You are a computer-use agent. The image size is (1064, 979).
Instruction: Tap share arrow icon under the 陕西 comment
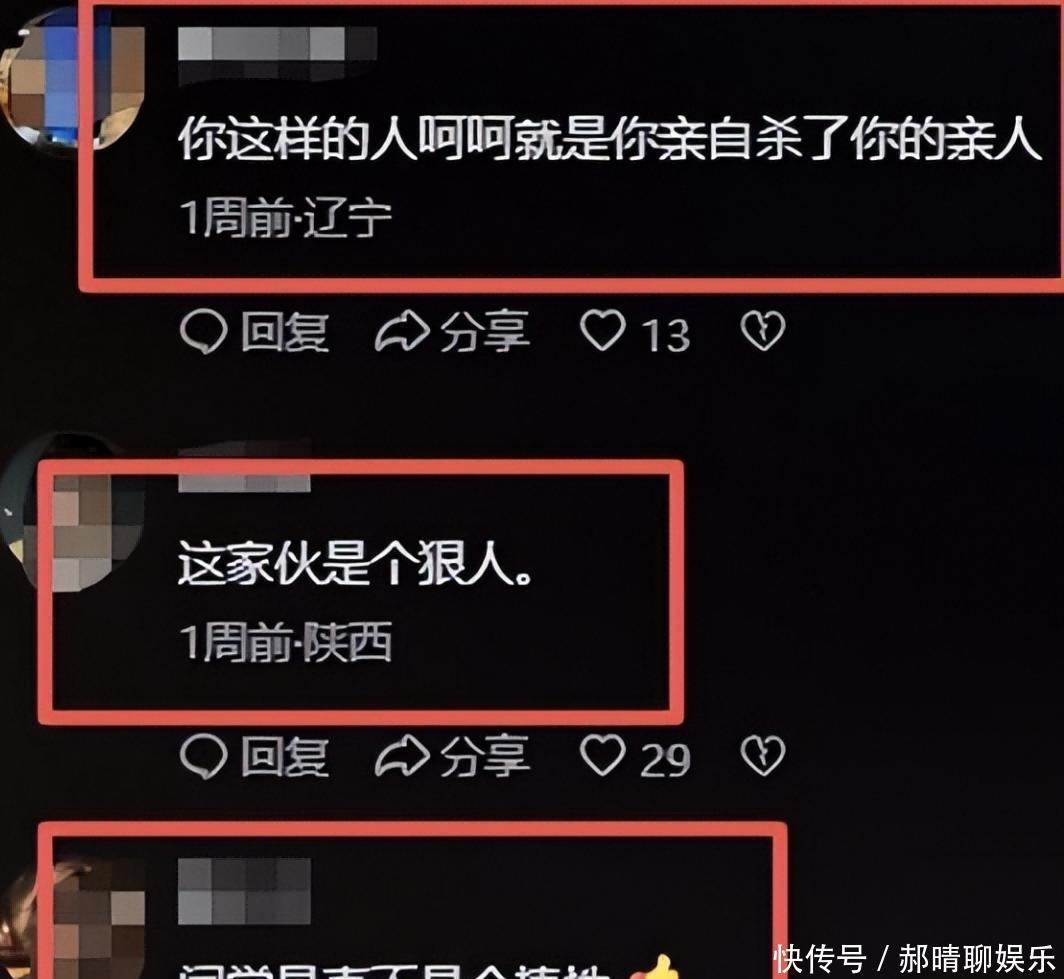[402, 756]
